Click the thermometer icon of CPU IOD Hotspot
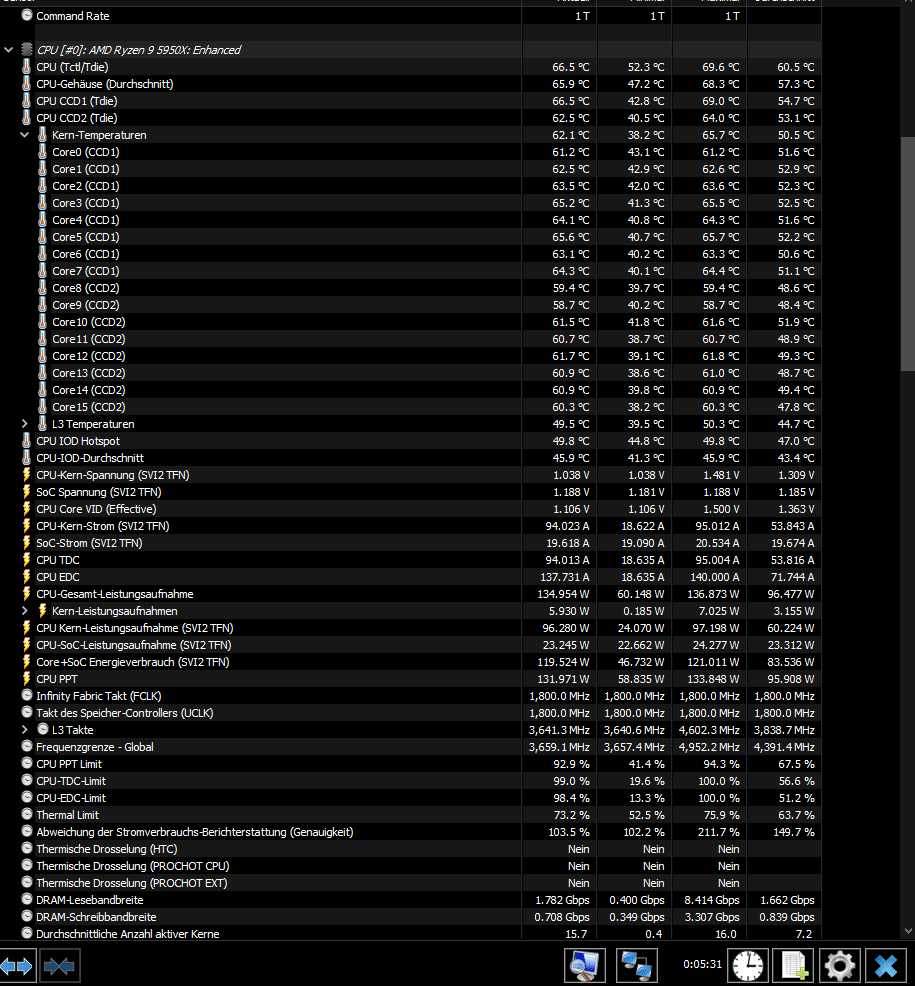The width and height of the screenshot is (915, 986). [x=26, y=441]
